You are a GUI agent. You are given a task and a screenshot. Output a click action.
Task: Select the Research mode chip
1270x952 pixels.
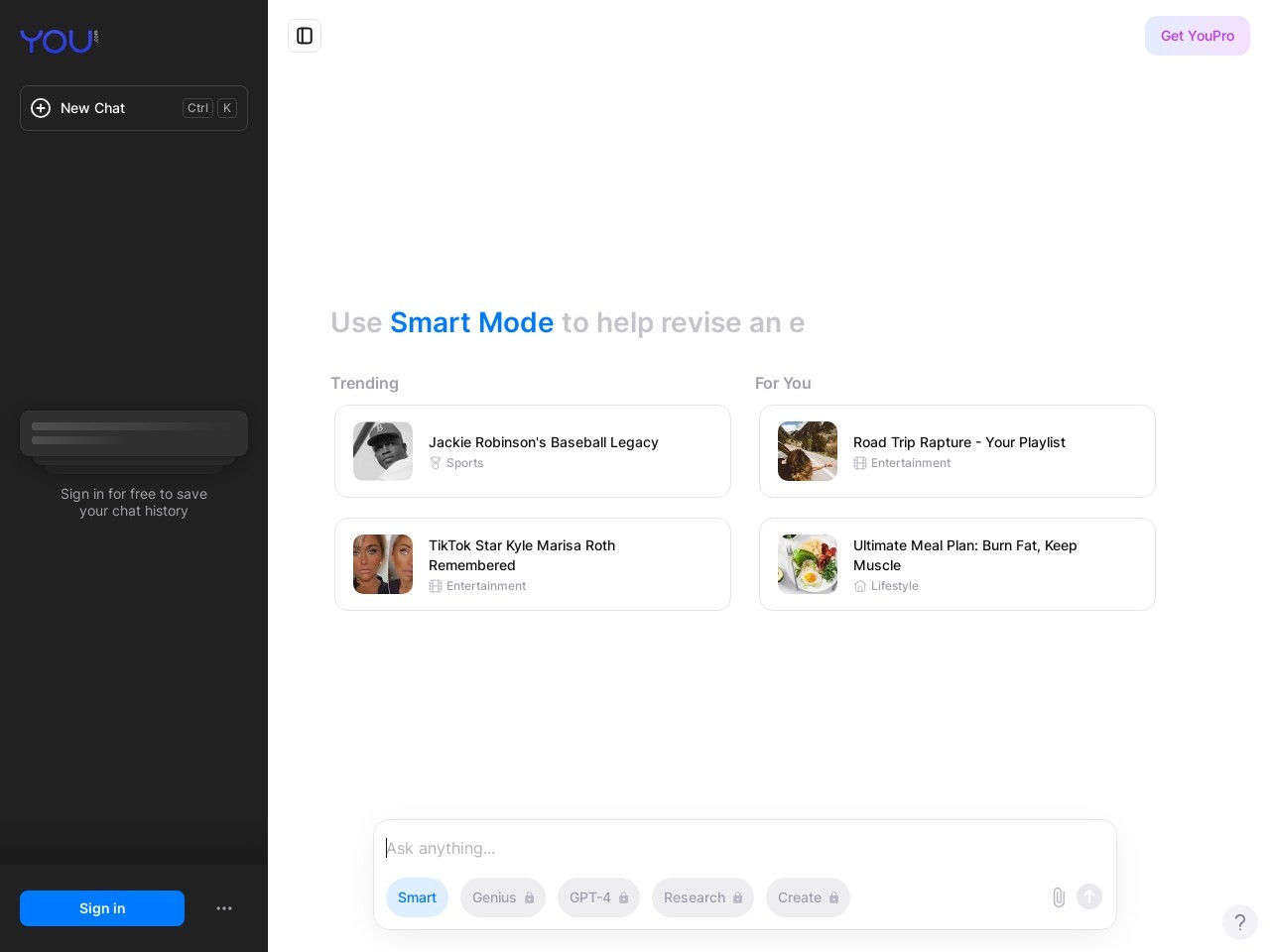click(x=702, y=897)
